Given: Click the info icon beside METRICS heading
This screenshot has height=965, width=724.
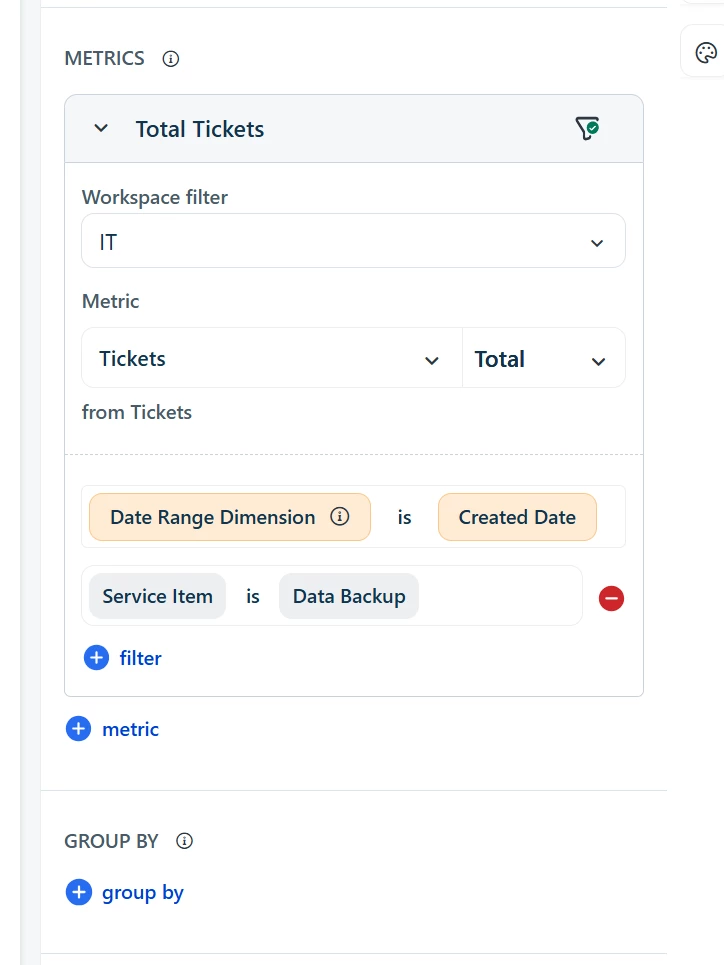Looking at the screenshot, I should tap(171, 59).
